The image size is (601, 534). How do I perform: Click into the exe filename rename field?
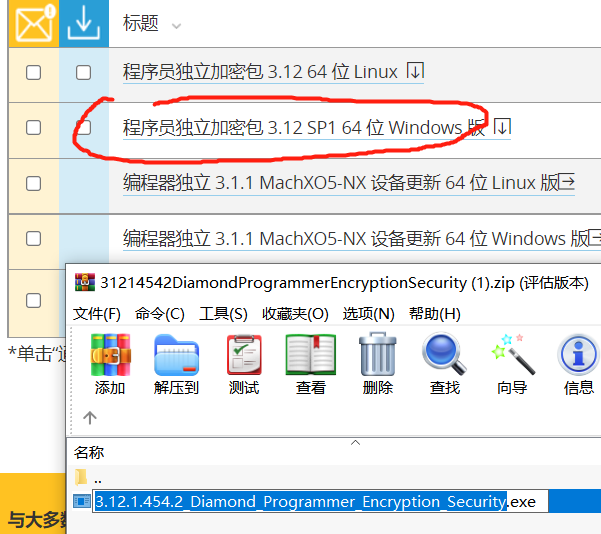coord(320,501)
